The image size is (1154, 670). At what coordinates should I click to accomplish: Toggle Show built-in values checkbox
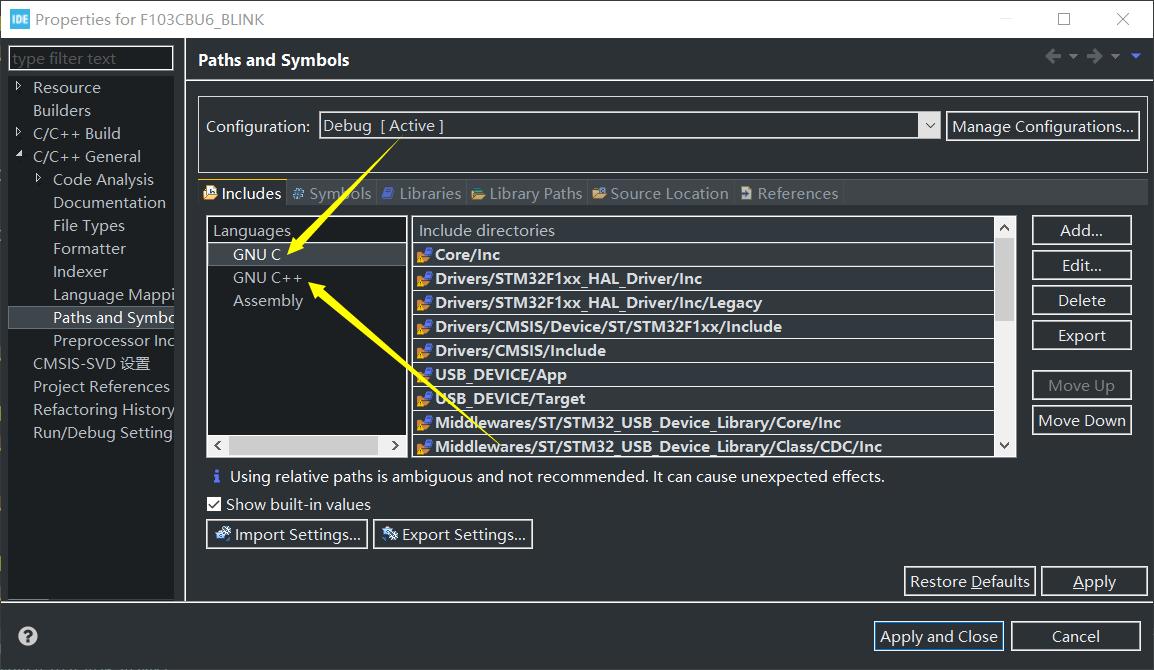point(214,505)
